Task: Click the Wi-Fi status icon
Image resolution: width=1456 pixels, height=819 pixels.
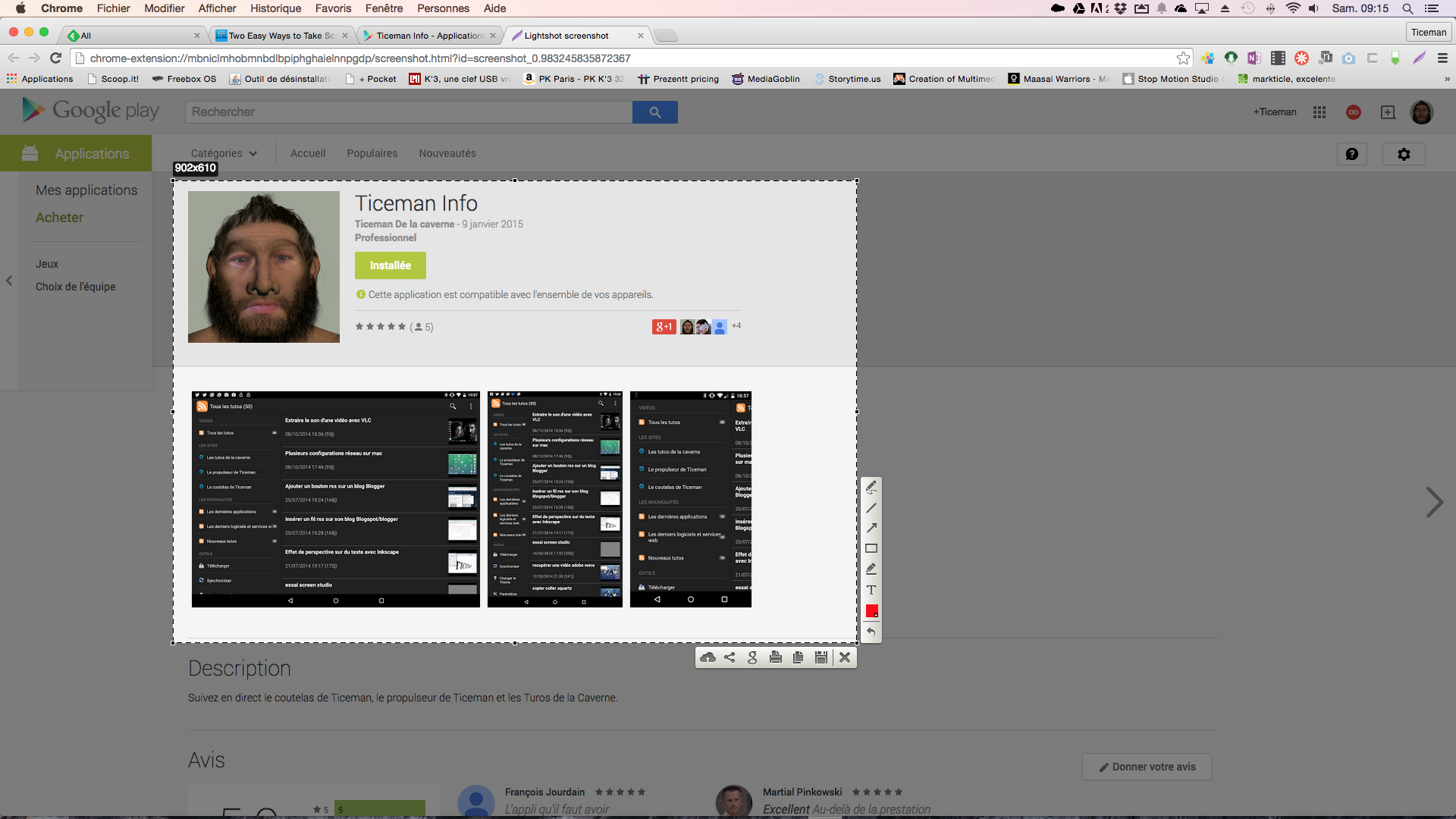Action: coord(1294,8)
